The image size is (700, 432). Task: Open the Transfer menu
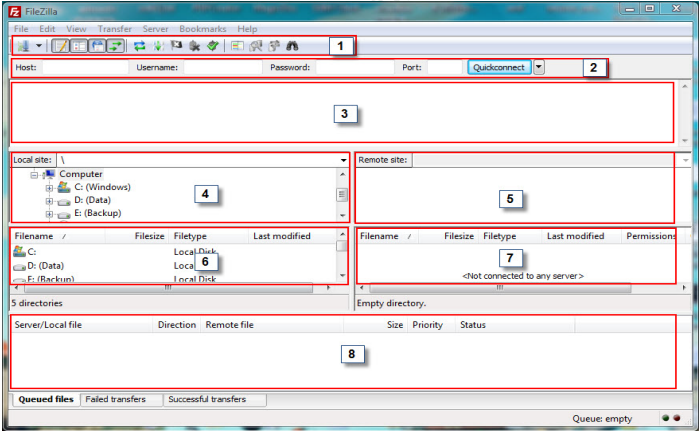tap(115, 29)
